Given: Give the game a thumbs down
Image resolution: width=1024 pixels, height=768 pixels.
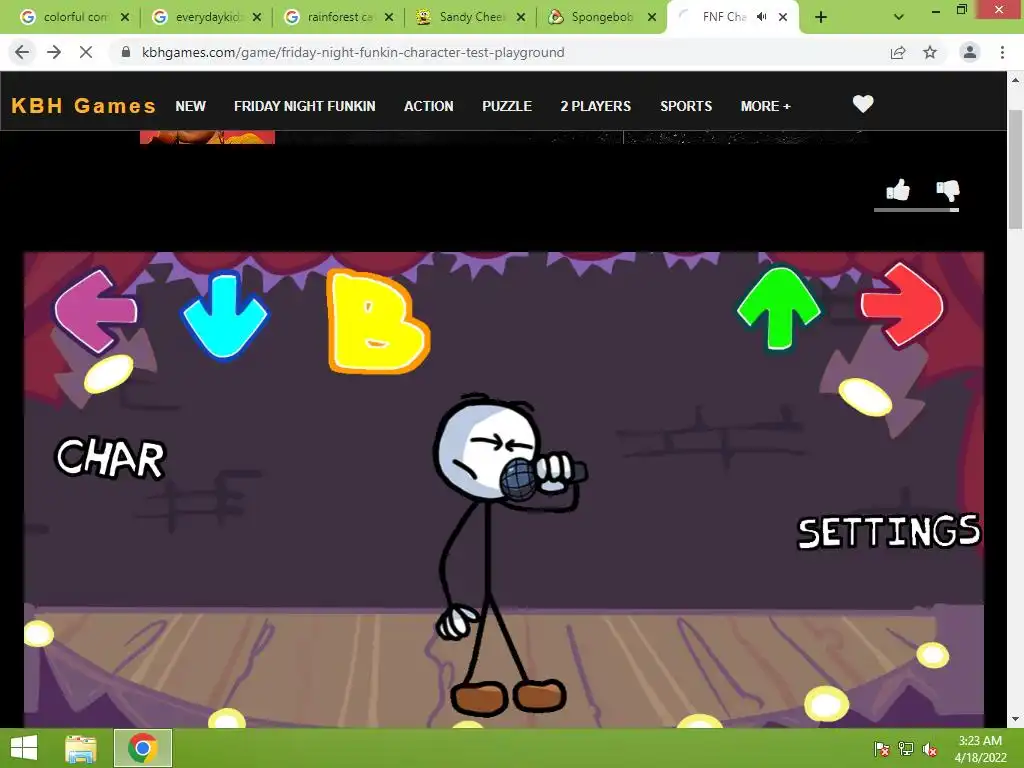Looking at the screenshot, I should pos(948,190).
